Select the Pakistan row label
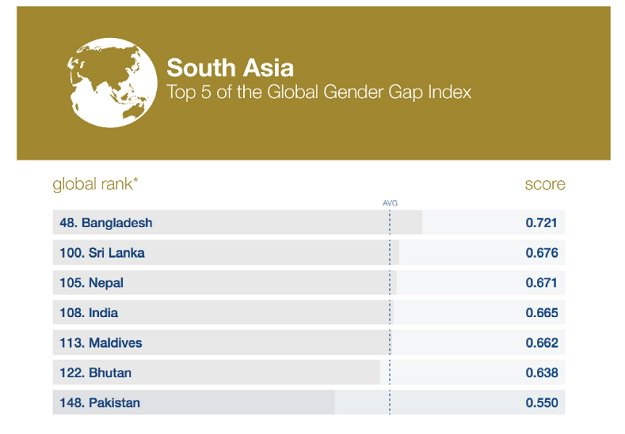Viewport: 625px width, 434px height. pyautogui.click(x=100, y=403)
